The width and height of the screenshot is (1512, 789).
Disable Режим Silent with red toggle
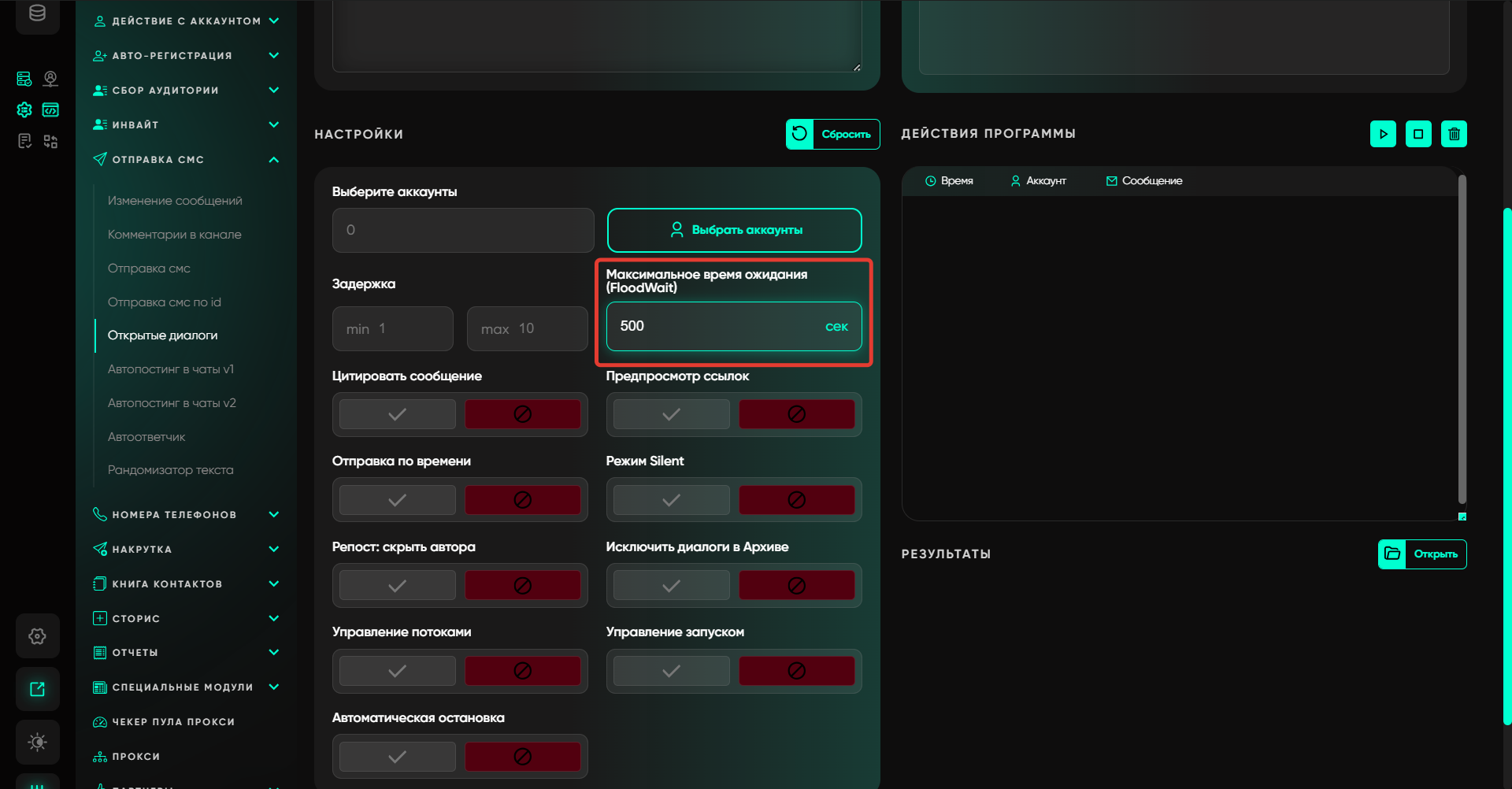(x=796, y=500)
